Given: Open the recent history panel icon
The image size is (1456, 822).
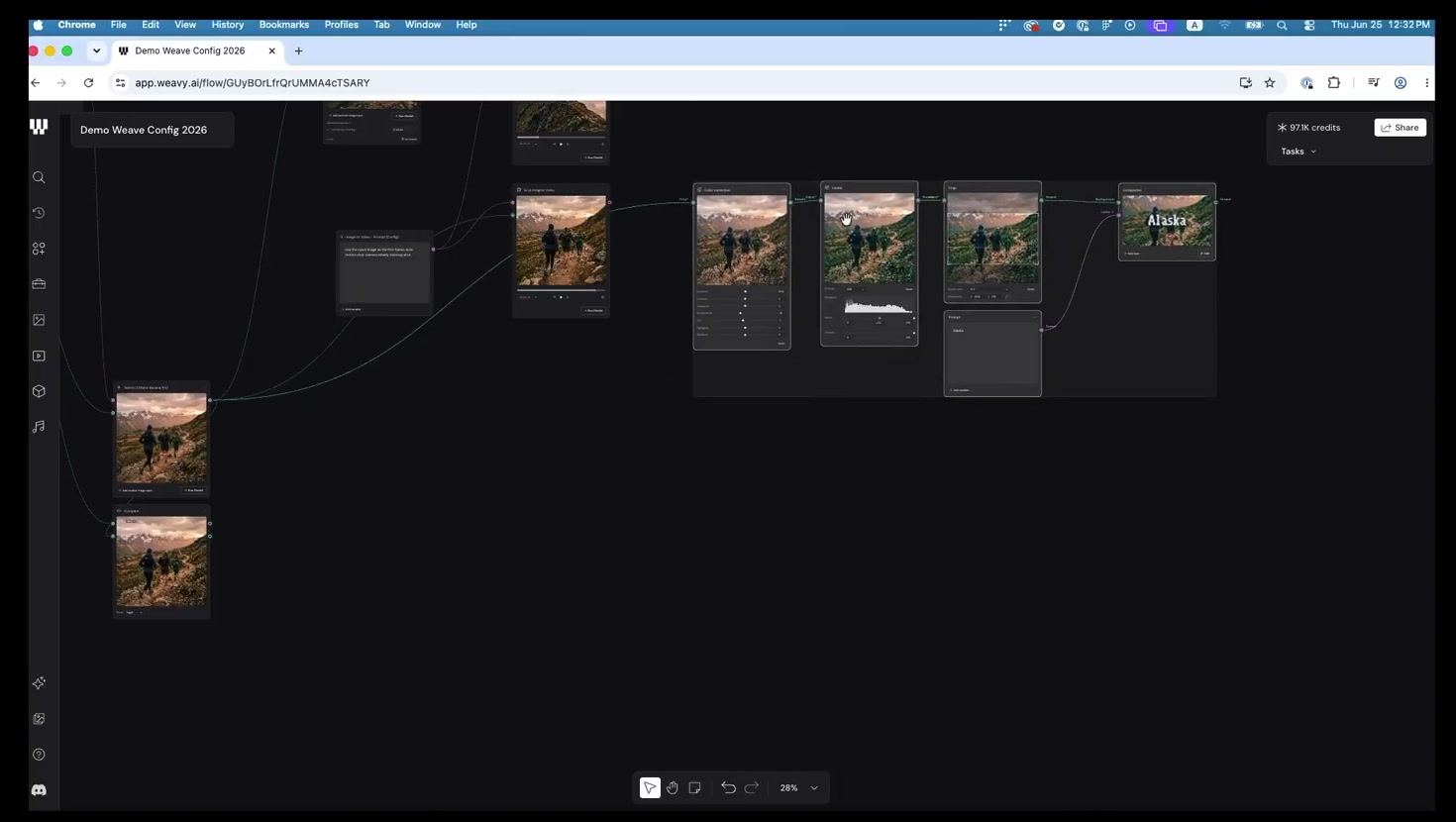Looking at the screenshot, I should coord(39,213).
